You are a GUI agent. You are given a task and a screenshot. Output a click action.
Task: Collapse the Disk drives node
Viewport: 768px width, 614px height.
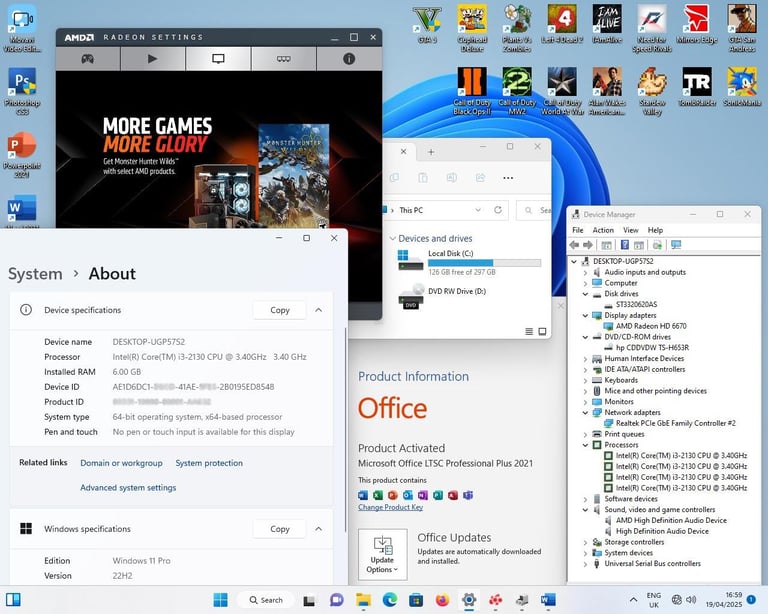click(x=585, y=294)
